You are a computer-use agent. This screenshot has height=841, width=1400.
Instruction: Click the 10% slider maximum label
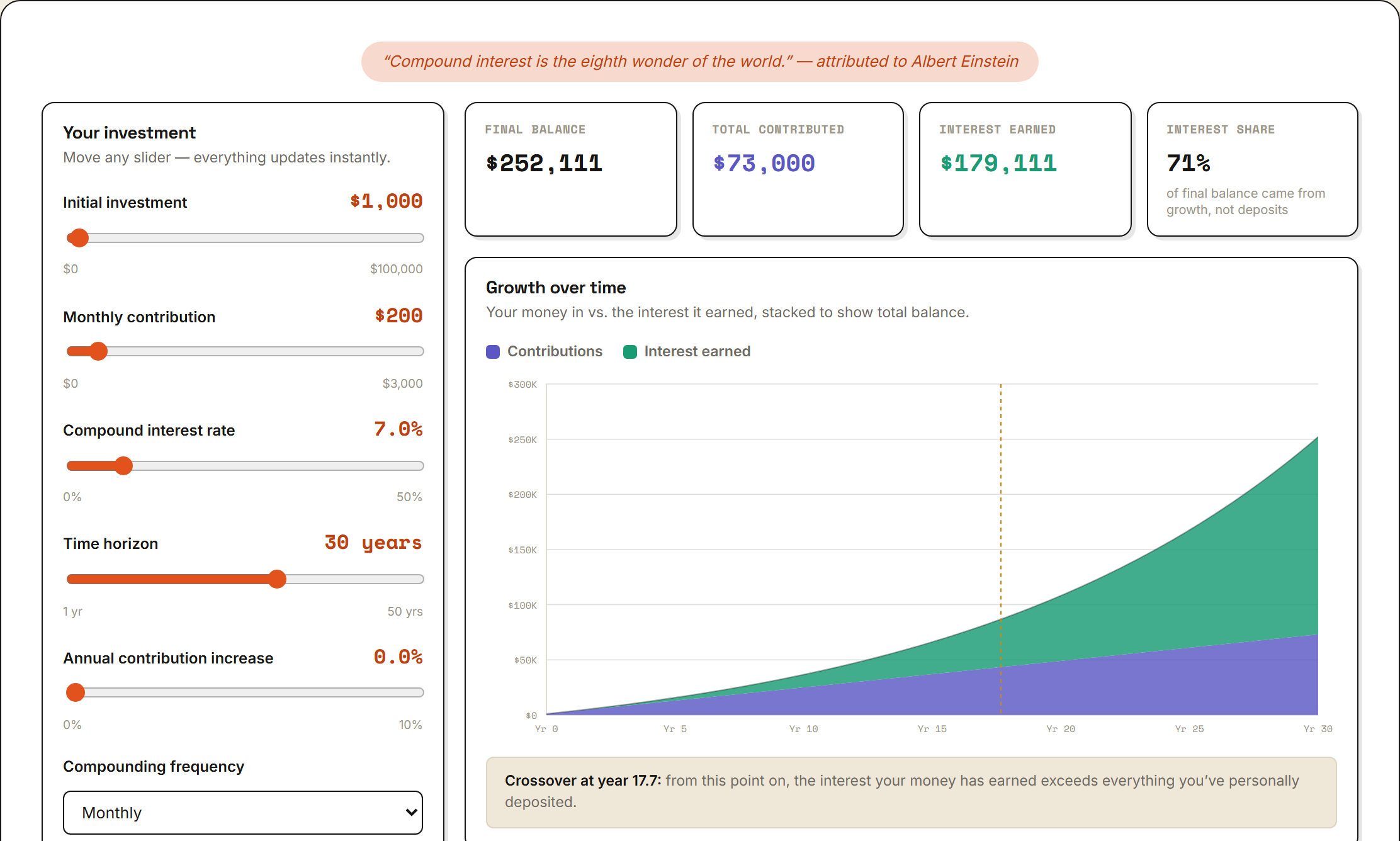coord(410,725)
